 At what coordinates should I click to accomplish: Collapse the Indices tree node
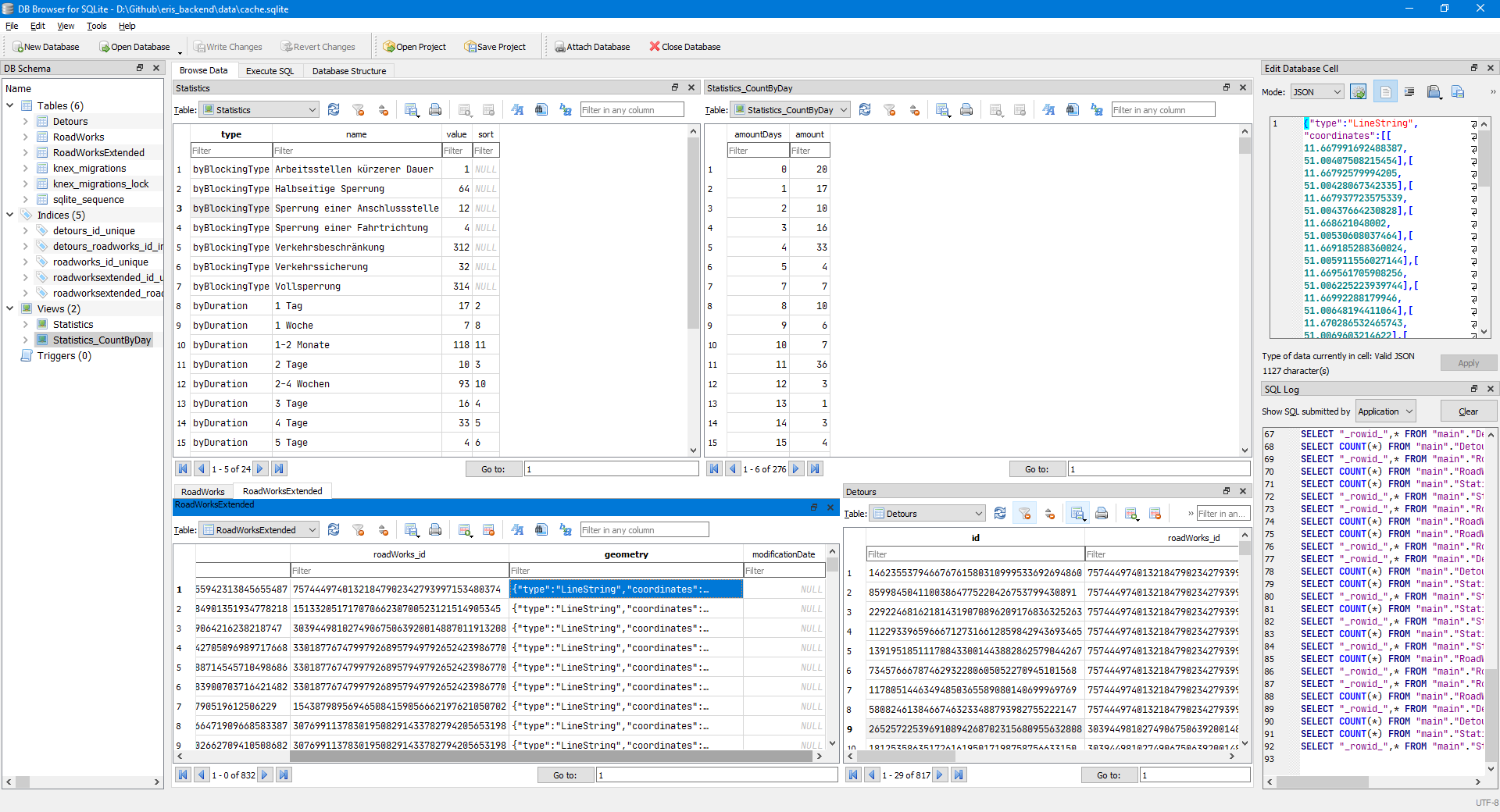(x=10, y=215)
